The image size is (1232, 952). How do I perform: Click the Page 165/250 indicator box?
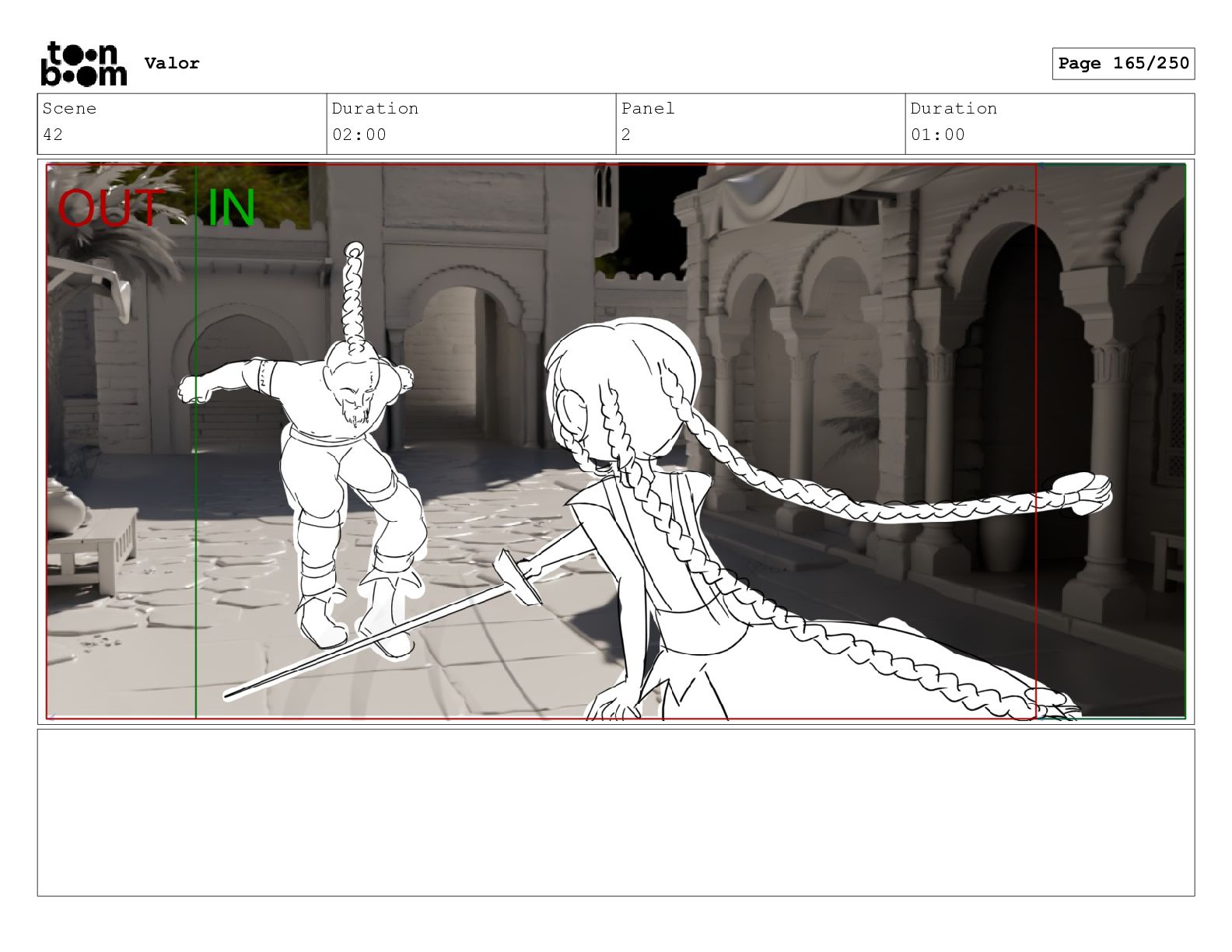point(1122,64)
